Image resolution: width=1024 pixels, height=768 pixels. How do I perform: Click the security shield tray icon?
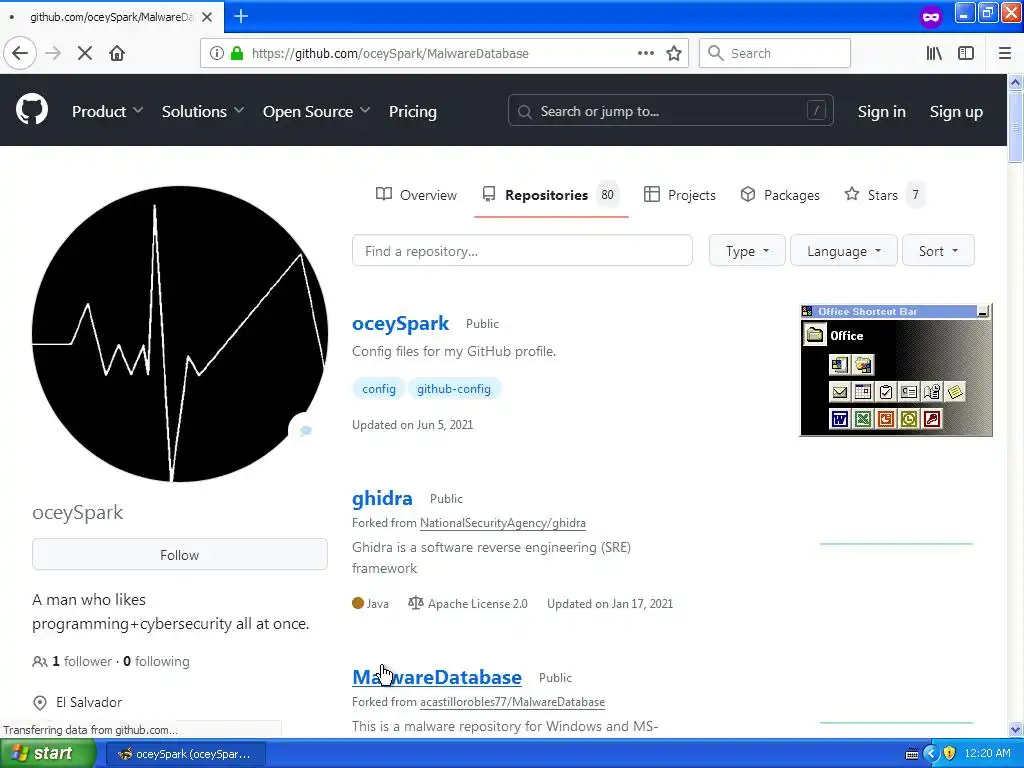(949, 754)
